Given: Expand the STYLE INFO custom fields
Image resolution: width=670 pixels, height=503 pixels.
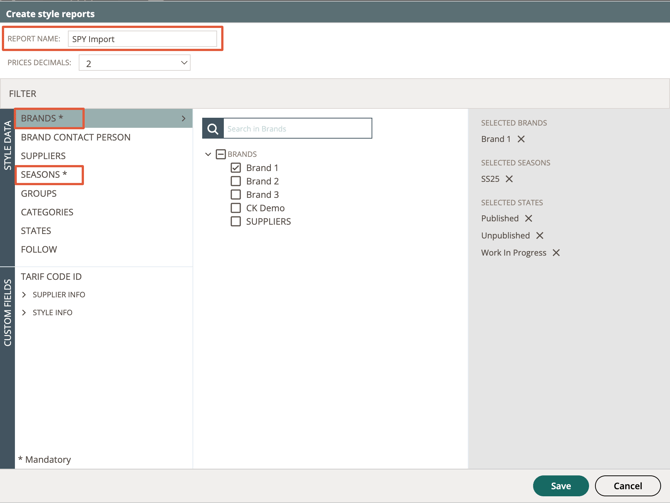Looking at the screenshot, I should (x=24, y=312).
